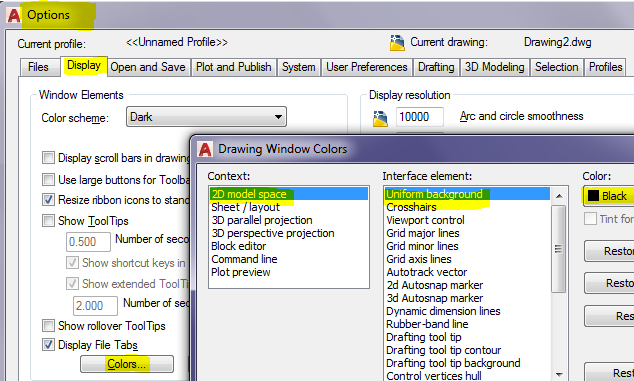
Task: Click the 2.000 seconds delay field
Action: (95, 306)
